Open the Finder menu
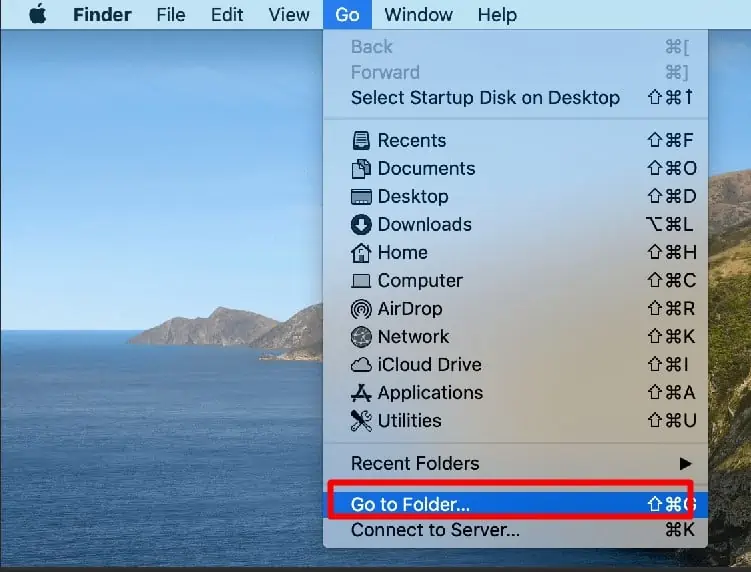The image size is (751, 572). click(102, 15)
